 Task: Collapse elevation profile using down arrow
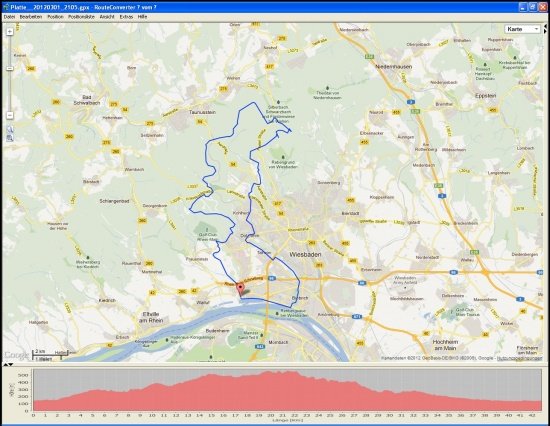(x=11, y=365)
